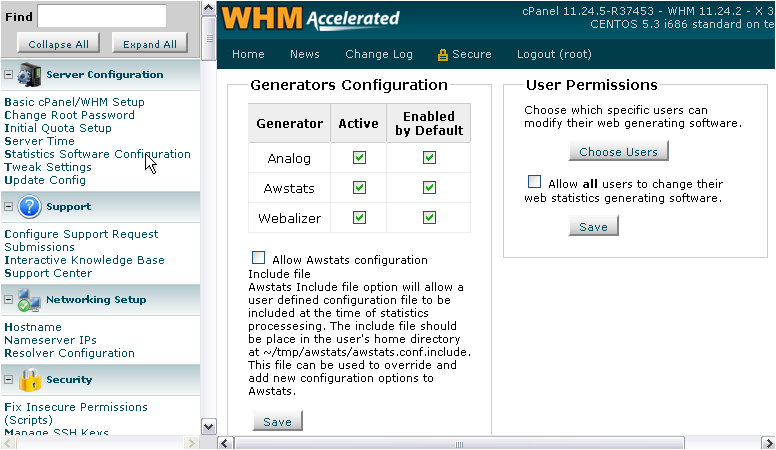Click the Server Configuration server icon
The width and height of the screenshot is (776, 450).
[29, 75]
